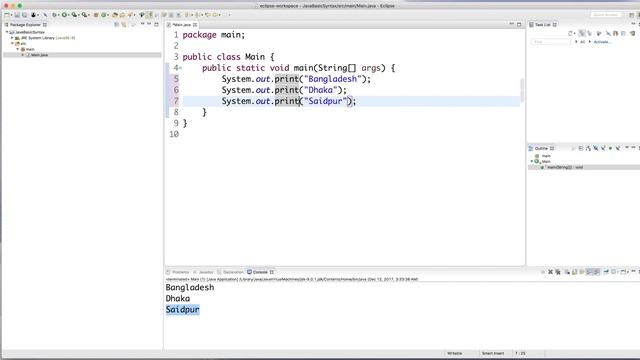Toggle Scroll Lock in Console toolbar
640x360 pixels.
click(575, 272)
